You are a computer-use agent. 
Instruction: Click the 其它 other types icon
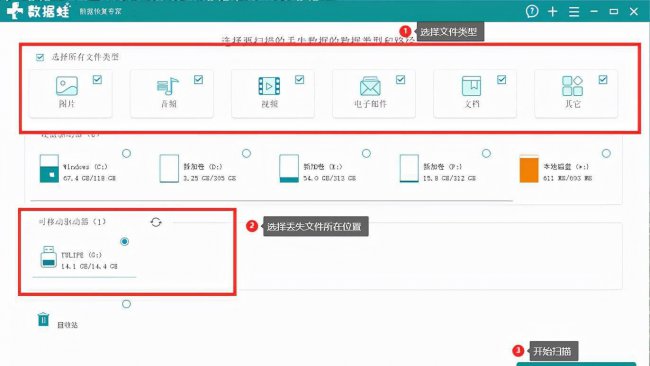572,86
